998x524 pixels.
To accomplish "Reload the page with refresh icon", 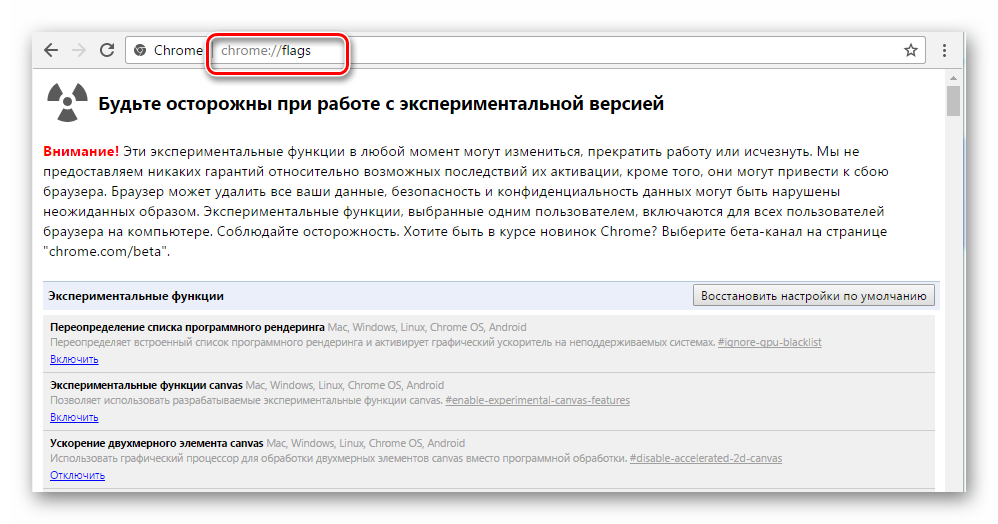I will pyautogui.click(x=107, y=50).
